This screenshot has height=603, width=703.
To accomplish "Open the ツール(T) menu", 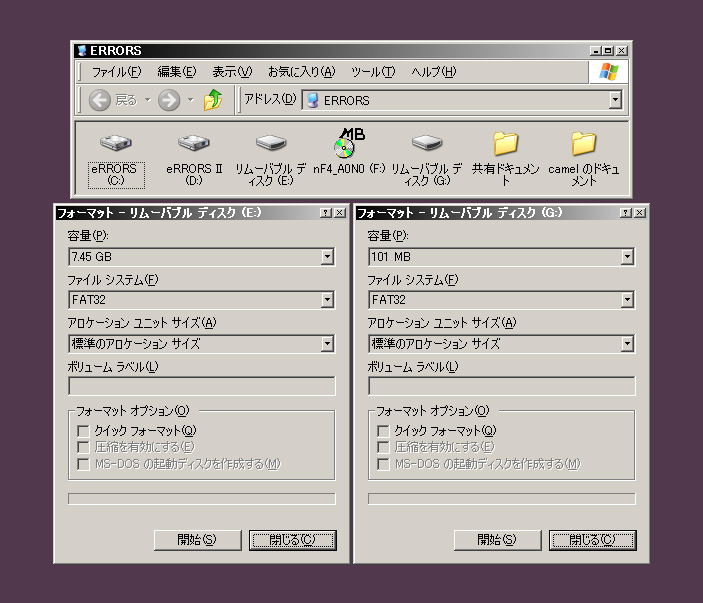I will (x=373, y=72).
